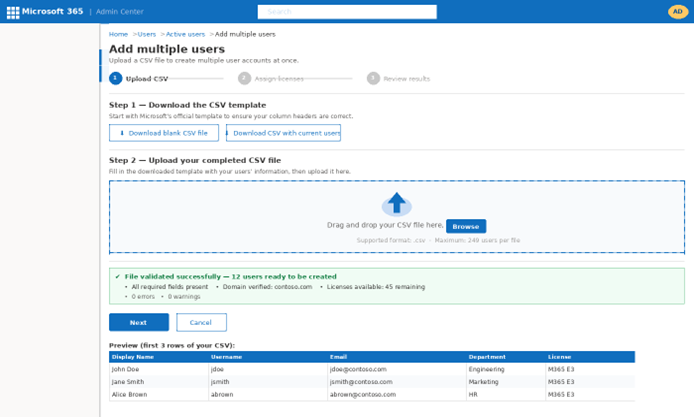694x417 pixels.
Task: Click 'Licenses available: 45 remaining' text
Action: click(376, 287)
